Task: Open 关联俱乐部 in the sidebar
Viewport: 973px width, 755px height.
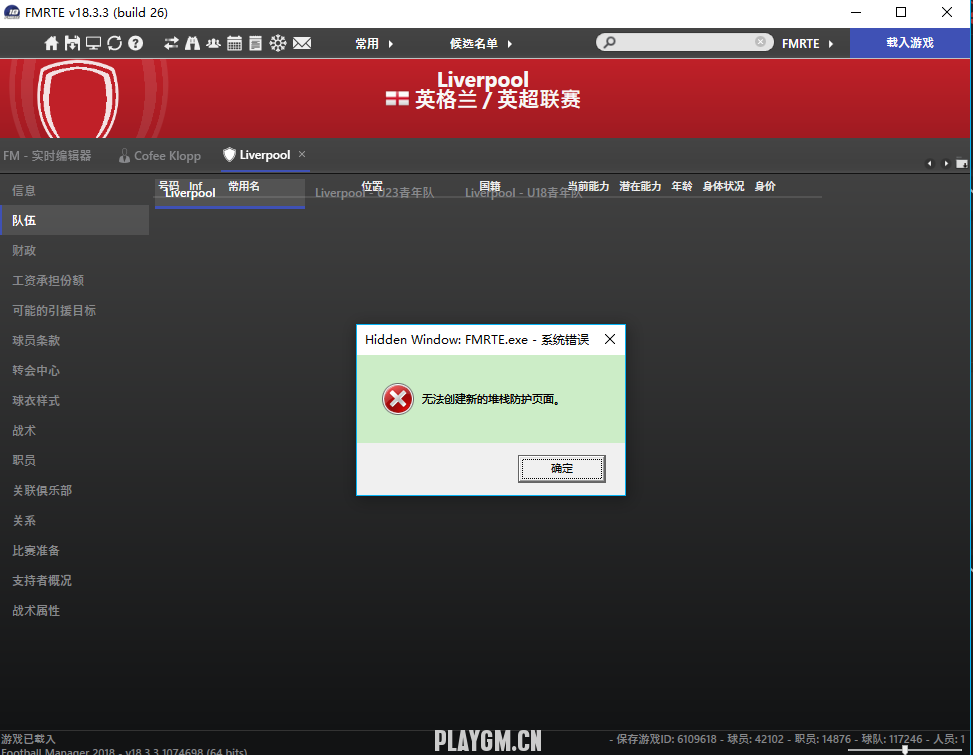Action: point(74,491)
